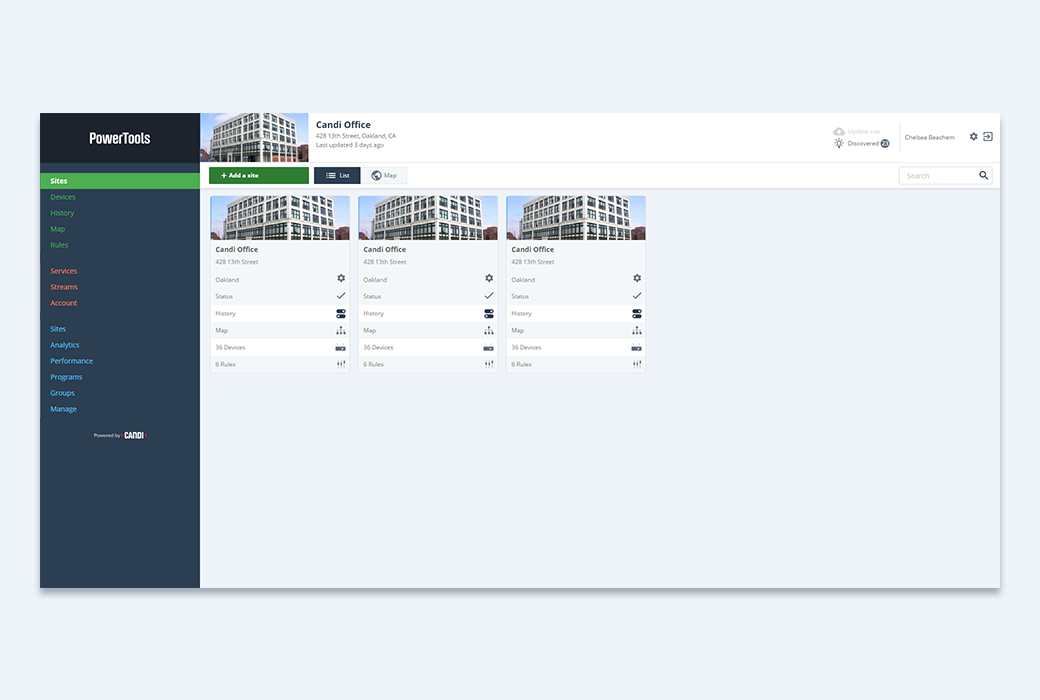Click Rules sliders icon on third site card

click(x=637, y=364)
